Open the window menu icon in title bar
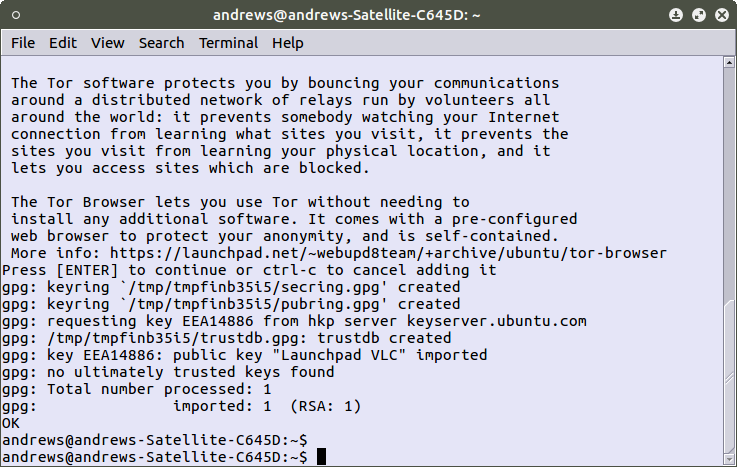Viewport: 737px width, 467px height. click(15, 15)
